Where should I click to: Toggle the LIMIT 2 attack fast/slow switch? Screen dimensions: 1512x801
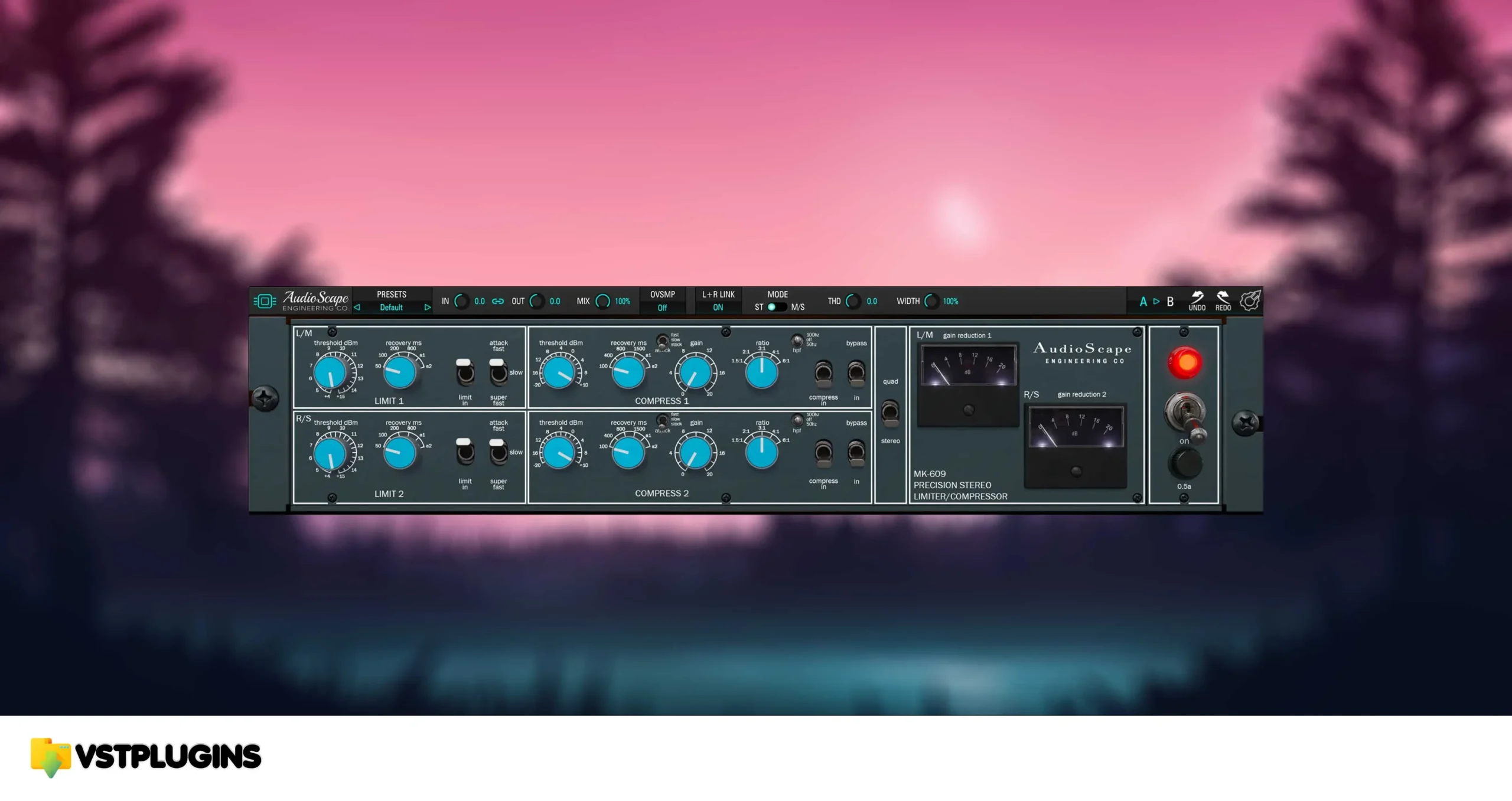click(498, 452)
